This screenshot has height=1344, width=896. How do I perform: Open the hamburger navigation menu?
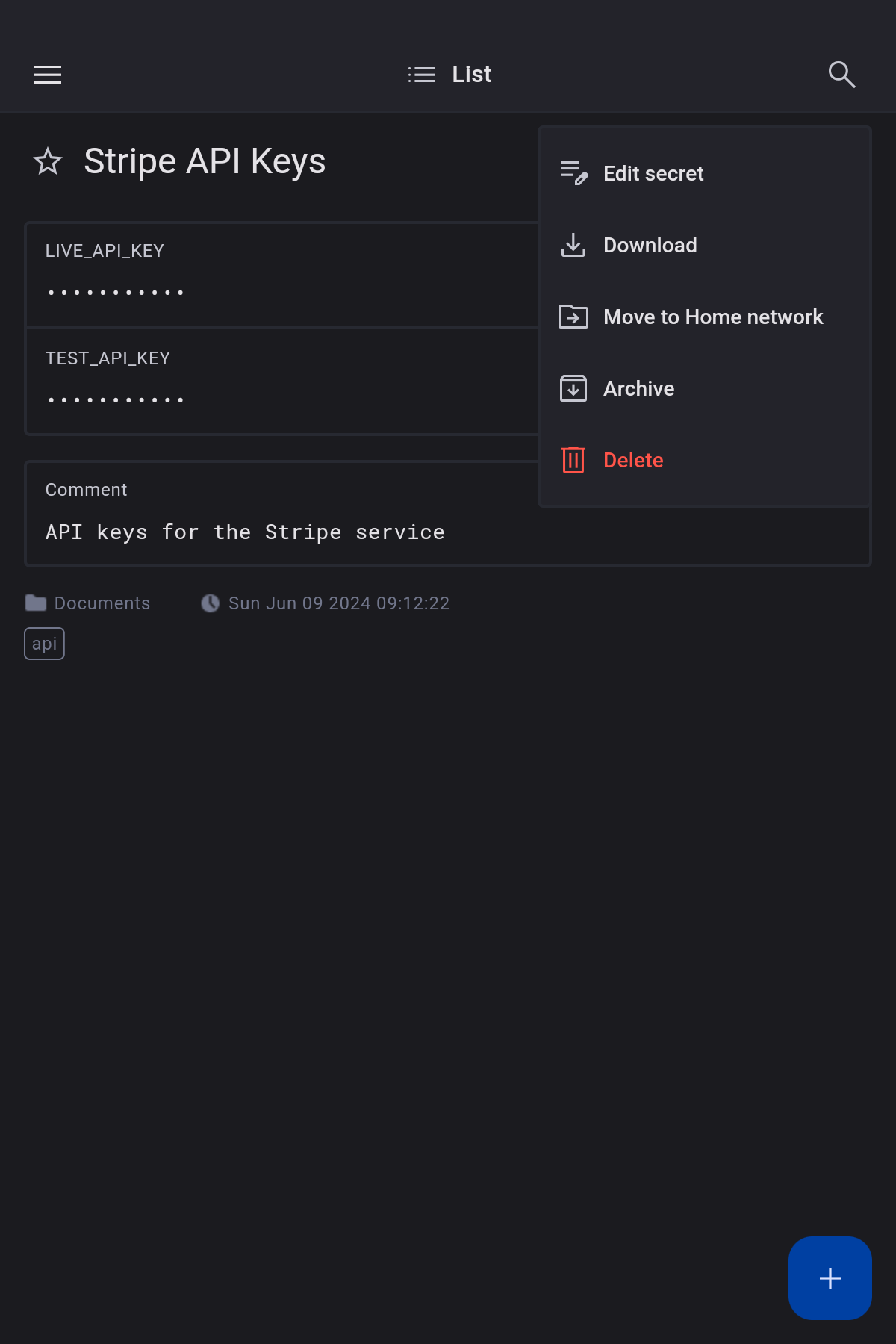(48, 75)
